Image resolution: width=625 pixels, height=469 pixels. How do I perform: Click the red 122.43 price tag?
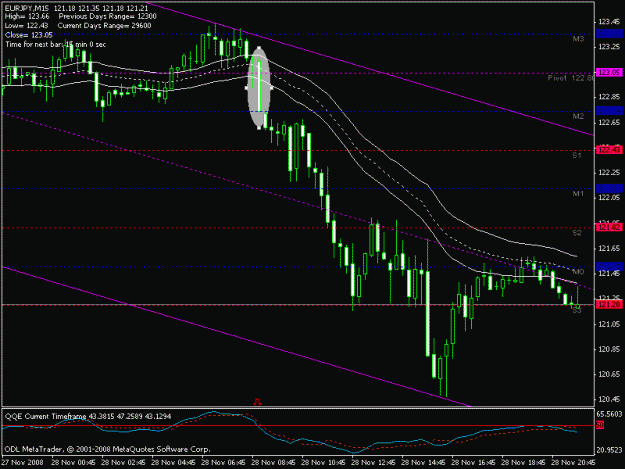[x=609, y=150]
